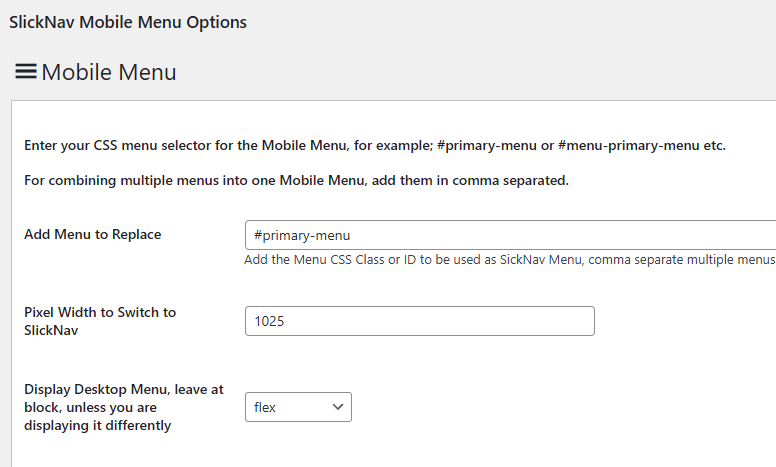Click the CSS menu selector instruction paragraph
Screen dimensions: 776x467
(x=374, y=145)
